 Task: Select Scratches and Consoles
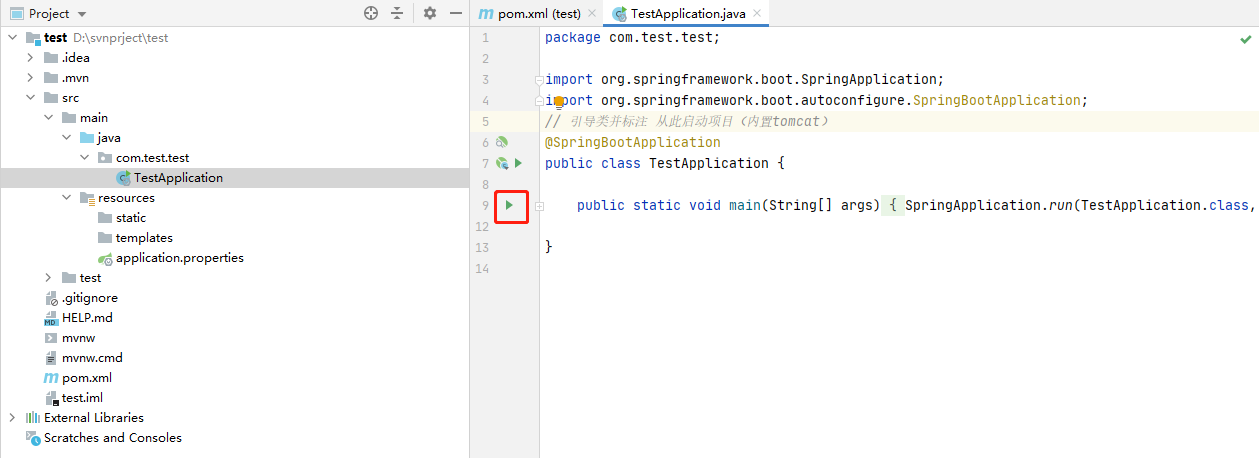point(113,438)
